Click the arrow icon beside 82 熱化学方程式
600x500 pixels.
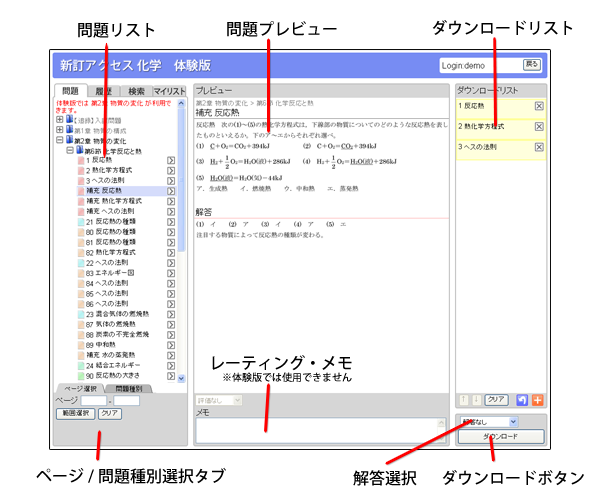click(x=171, y=253)
